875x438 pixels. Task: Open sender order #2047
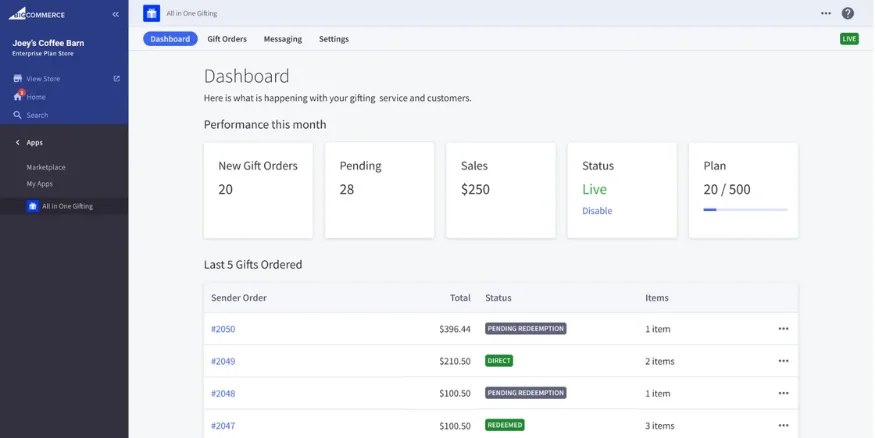[223, 426]
